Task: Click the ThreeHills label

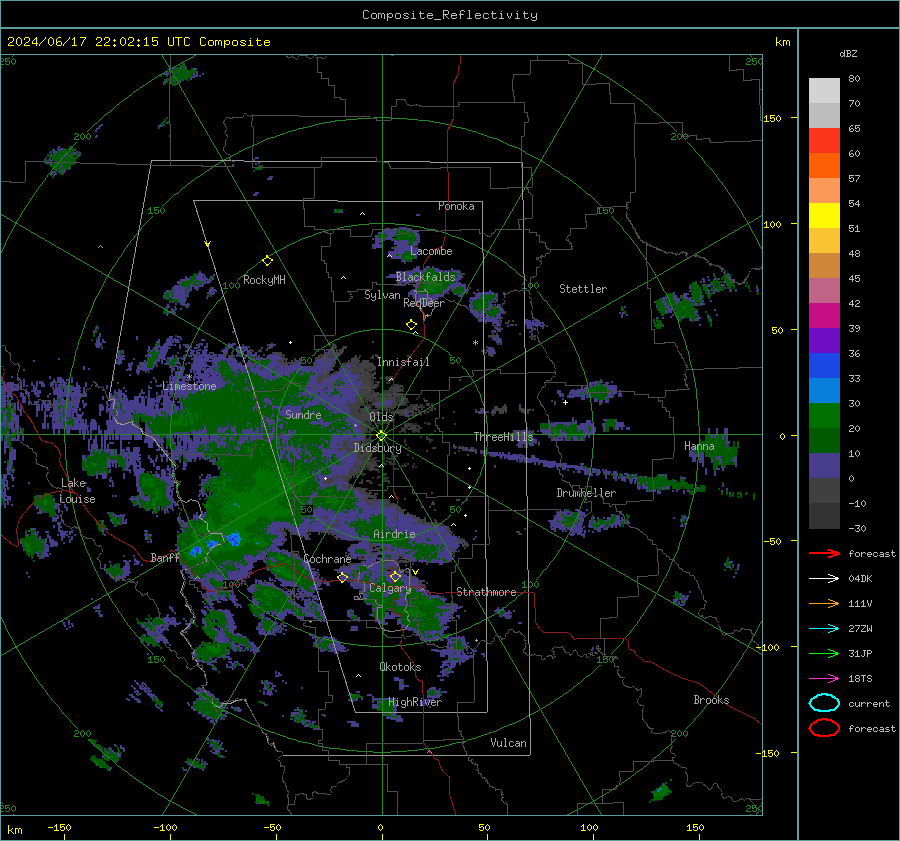Action: (x=503, y=437)
